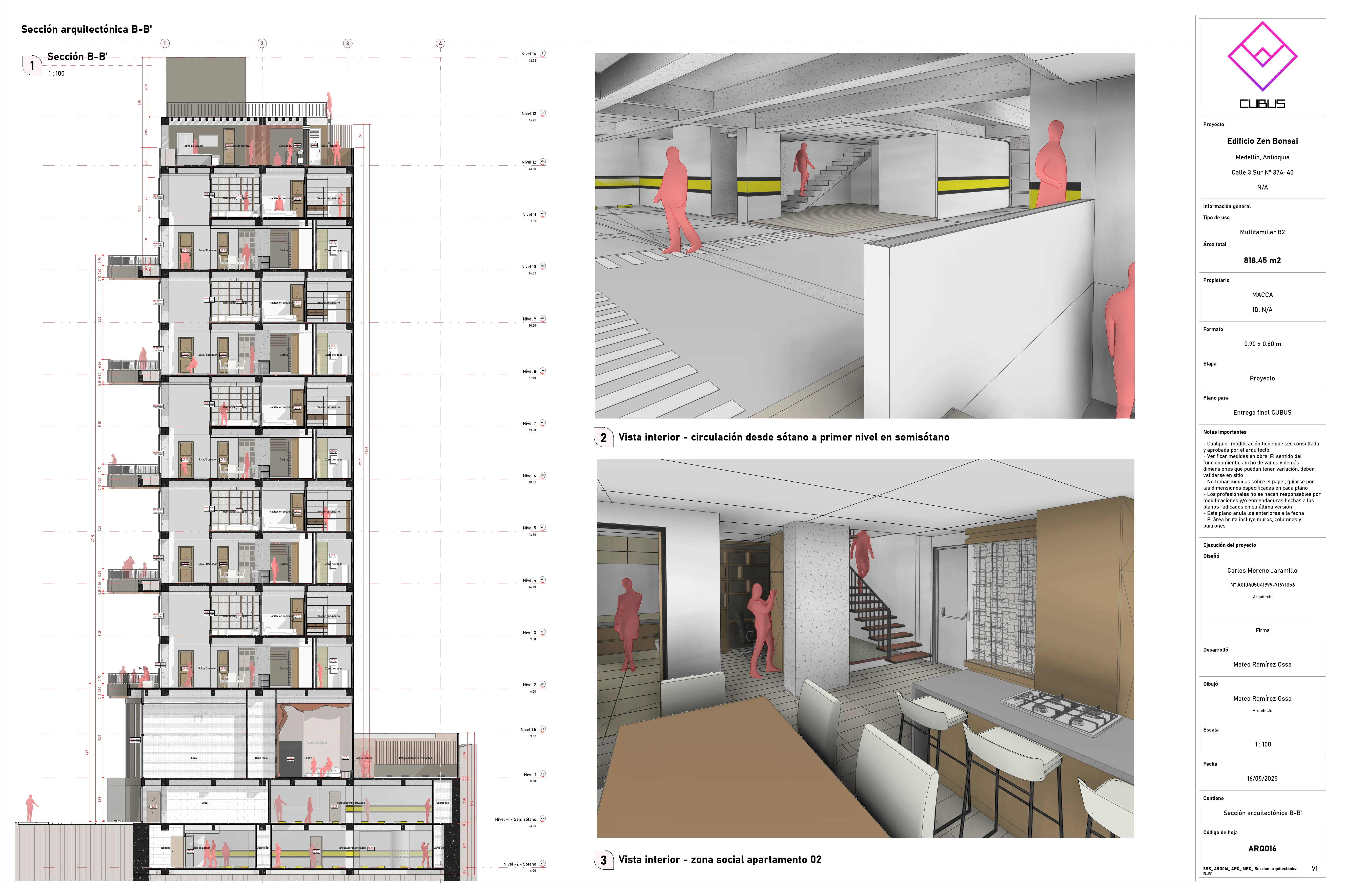
Task: Click 'Sección arquitectónica B-B'' under Contiene
Action: pyautogui.click(x=1262, y=813)
